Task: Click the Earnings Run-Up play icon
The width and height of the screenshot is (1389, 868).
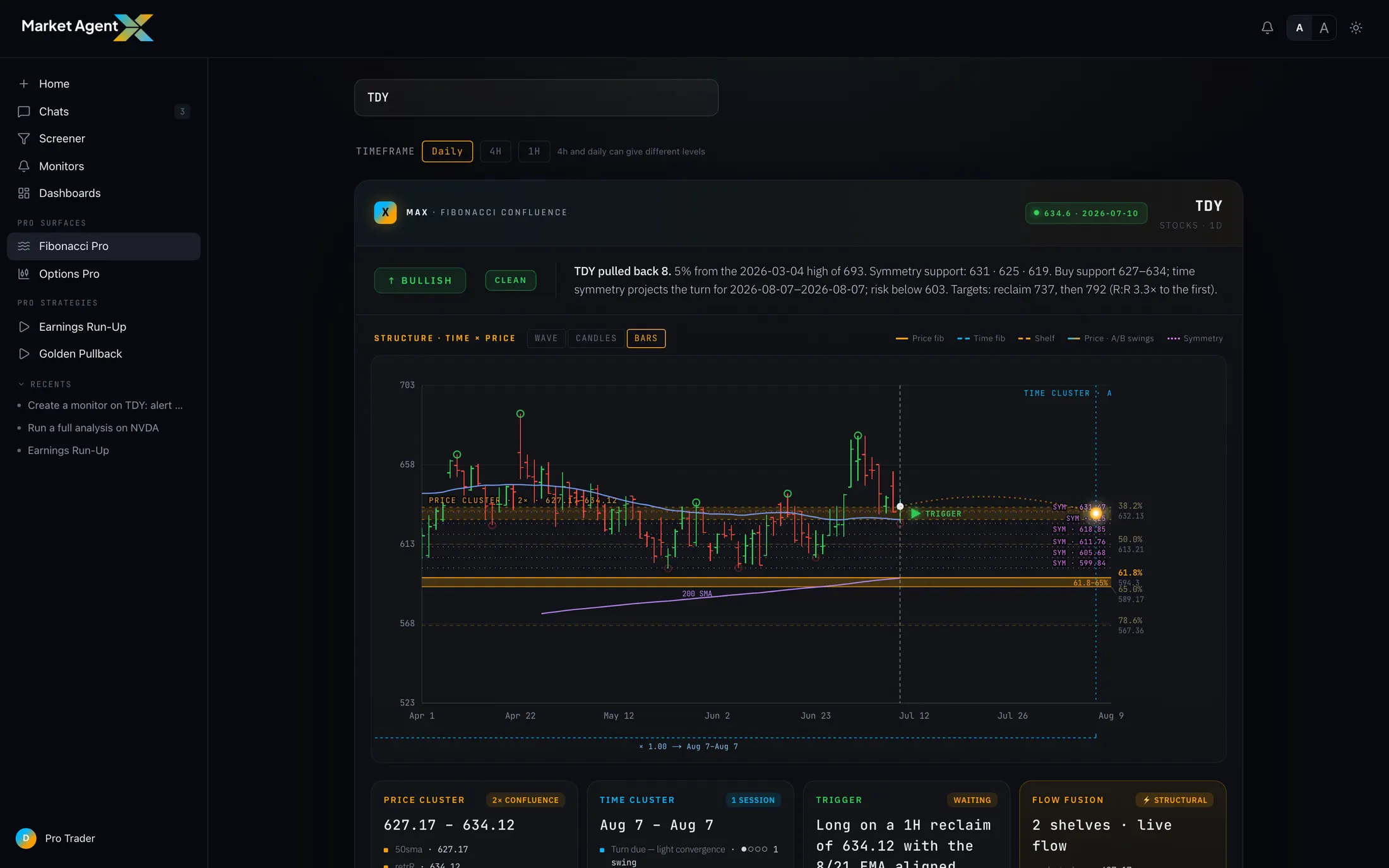Action: point(24,326)
